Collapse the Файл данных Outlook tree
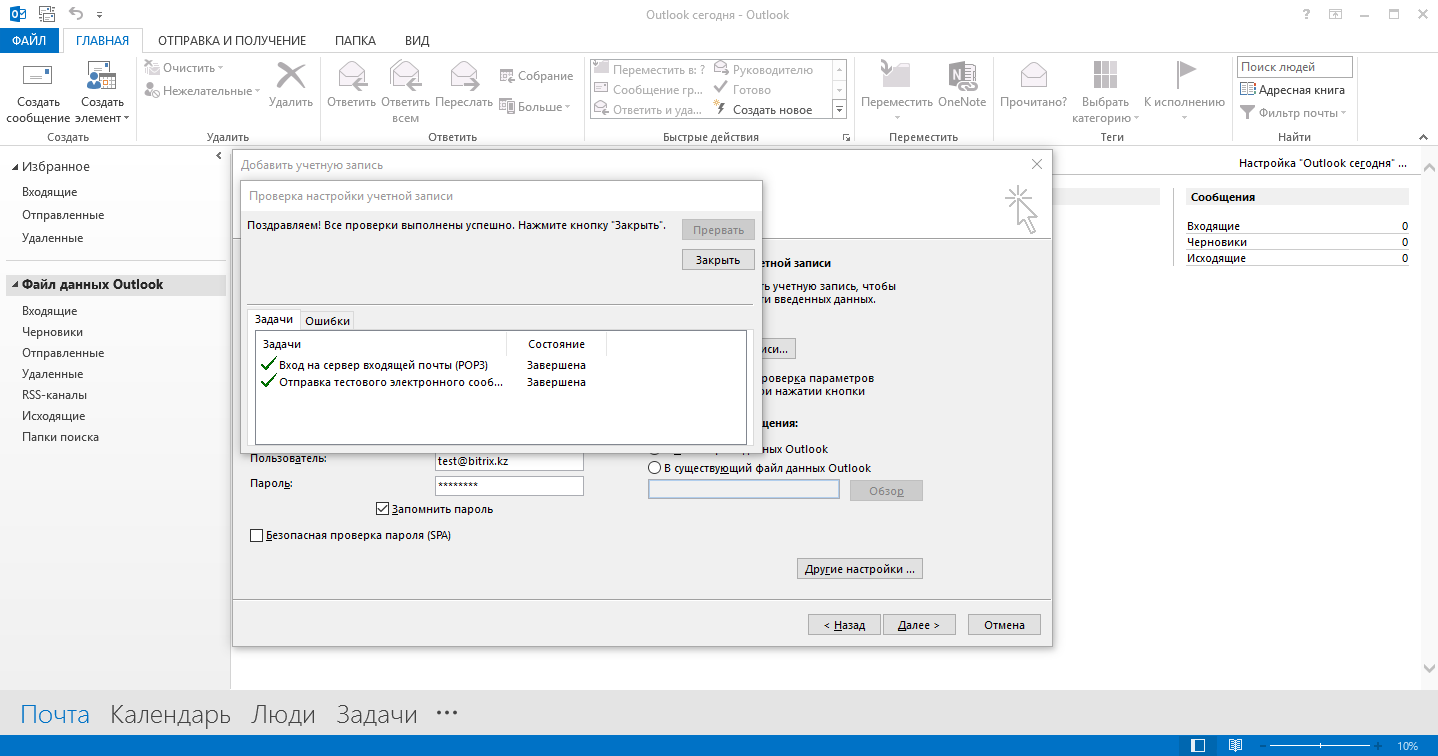This screenshot has width=1438, height=756. click(14, 285)
